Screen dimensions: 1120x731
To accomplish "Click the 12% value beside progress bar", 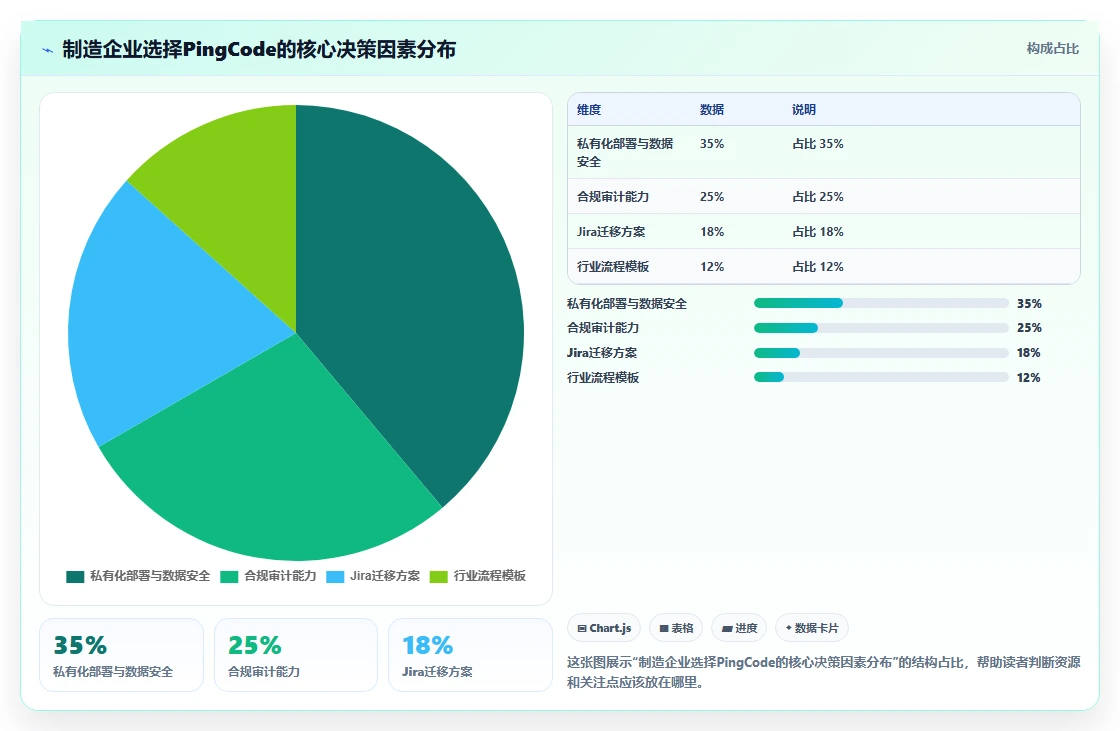I will pos(1029,378).
